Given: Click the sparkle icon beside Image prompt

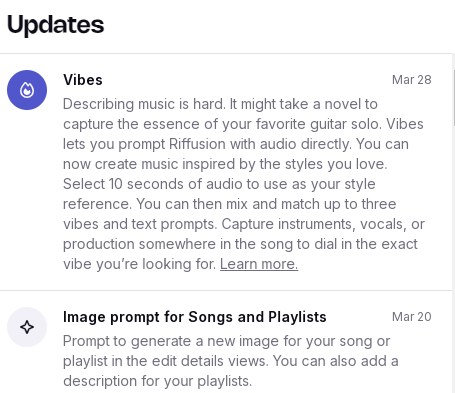Looking at the screenshot, I should (27, 327).
